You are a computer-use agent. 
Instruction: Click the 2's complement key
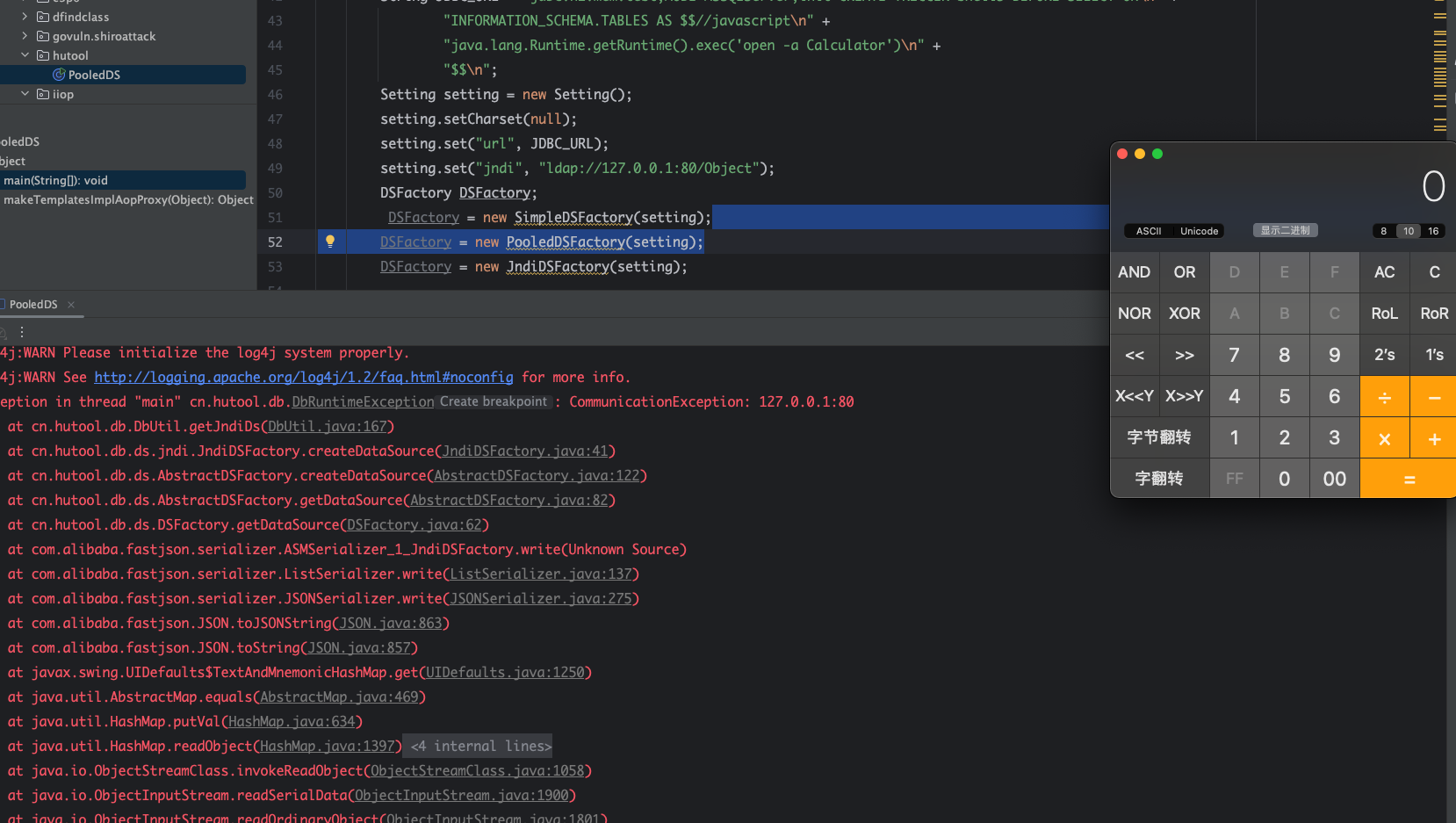(x=1385, y=355)
